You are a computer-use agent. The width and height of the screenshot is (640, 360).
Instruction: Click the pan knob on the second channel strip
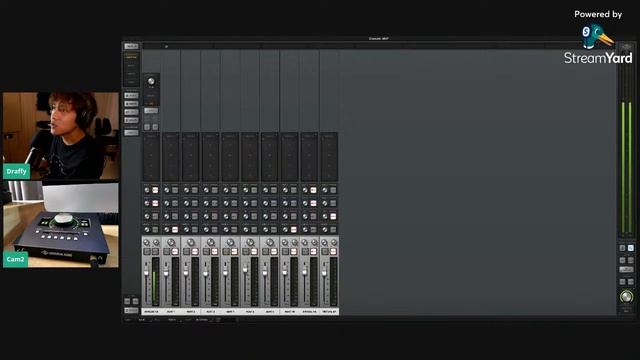point(171,242)
